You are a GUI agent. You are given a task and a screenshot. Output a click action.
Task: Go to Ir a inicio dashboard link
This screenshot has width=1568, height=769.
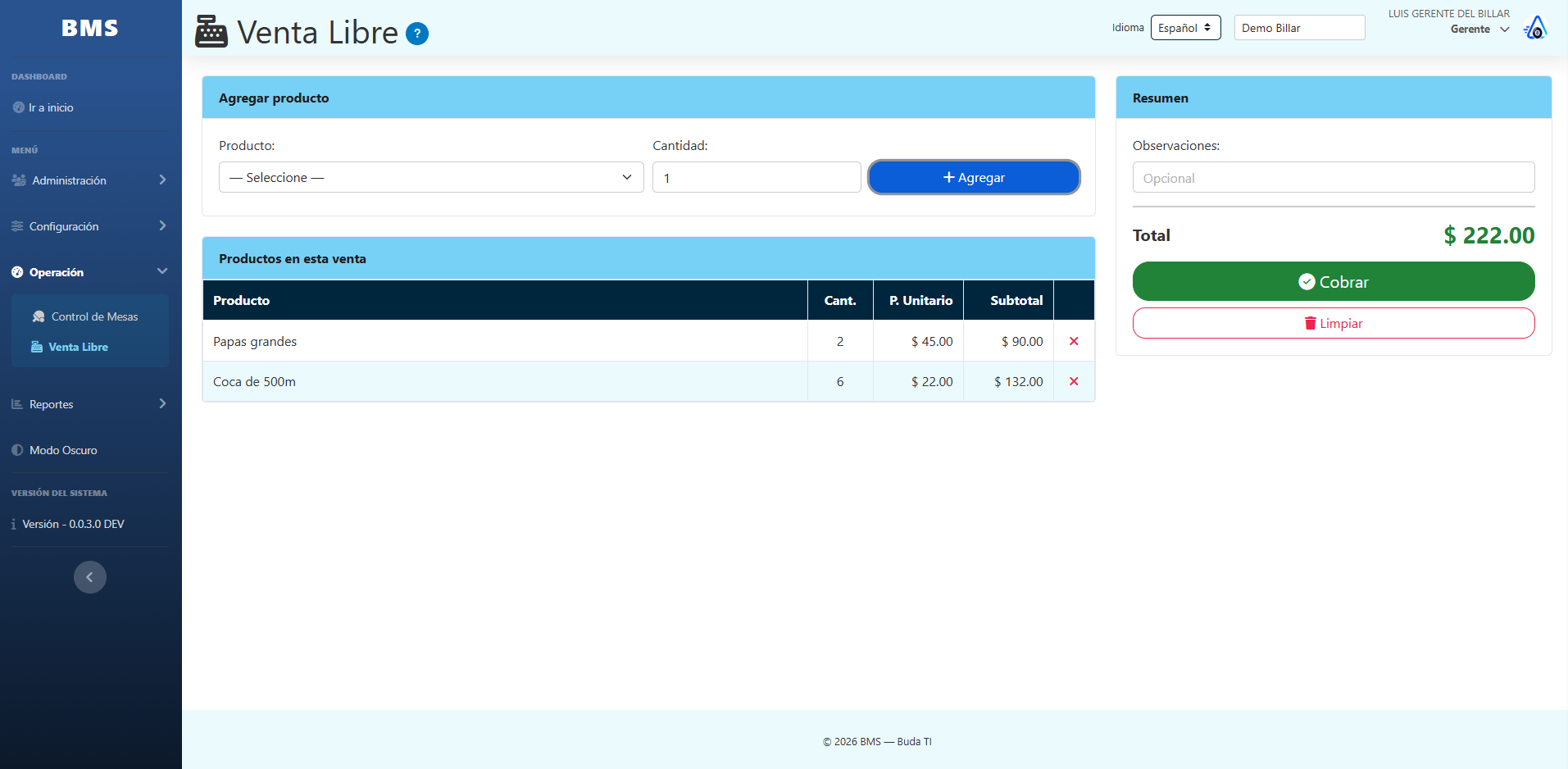(x=43, y=107)
